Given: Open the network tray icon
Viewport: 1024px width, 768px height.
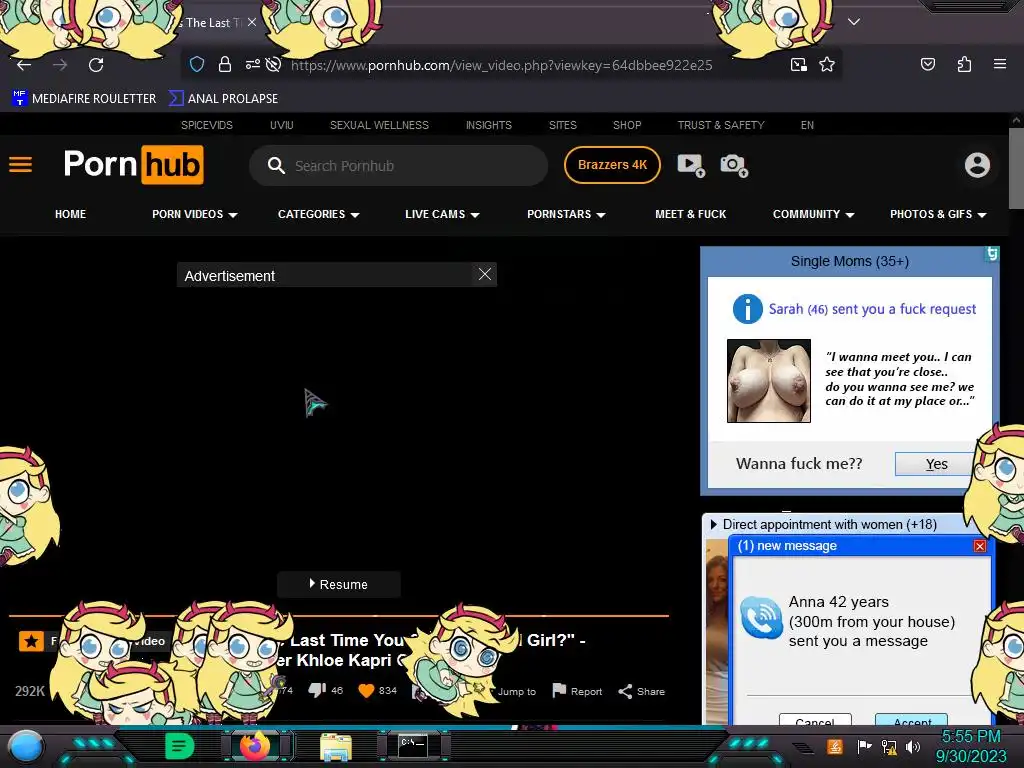Looking at the screenshot, I should pyautogui.click(x=889, y=746).
